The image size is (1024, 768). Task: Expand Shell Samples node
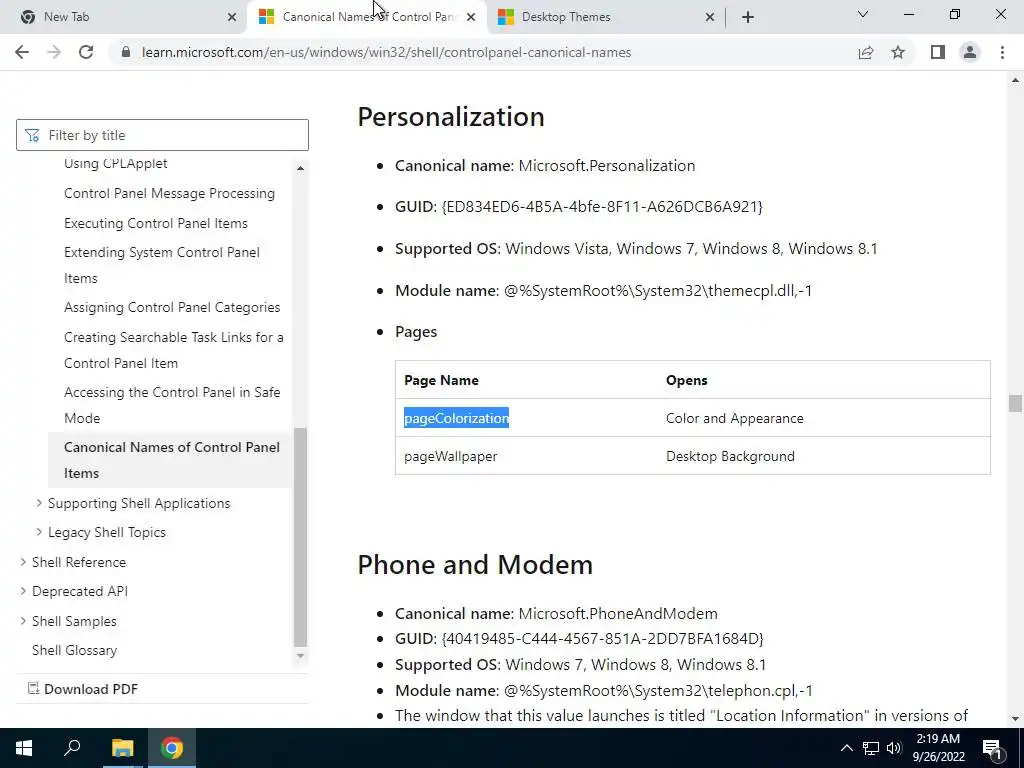(x=23, y=621)
